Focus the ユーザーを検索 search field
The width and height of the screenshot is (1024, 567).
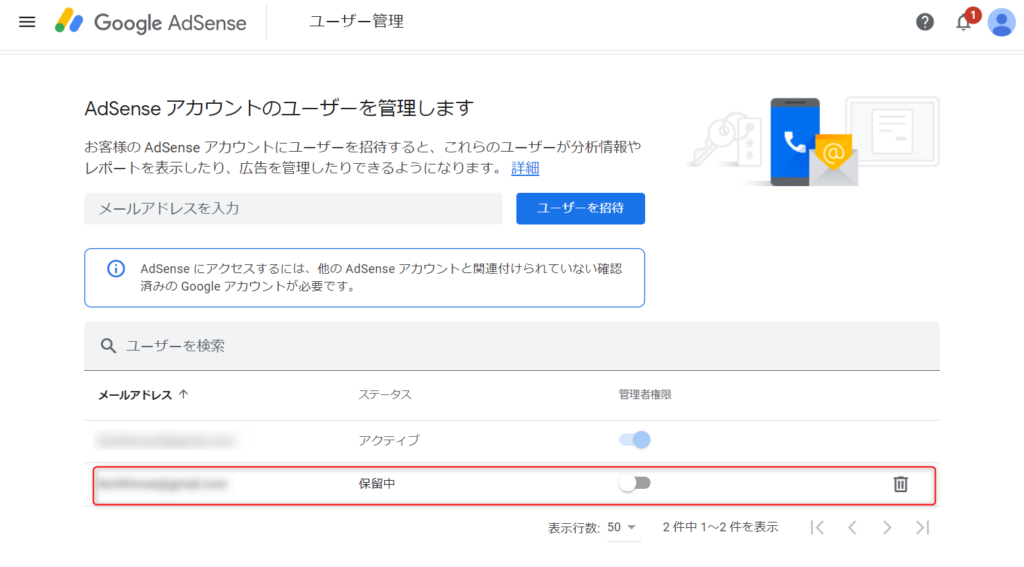[512, 346]
